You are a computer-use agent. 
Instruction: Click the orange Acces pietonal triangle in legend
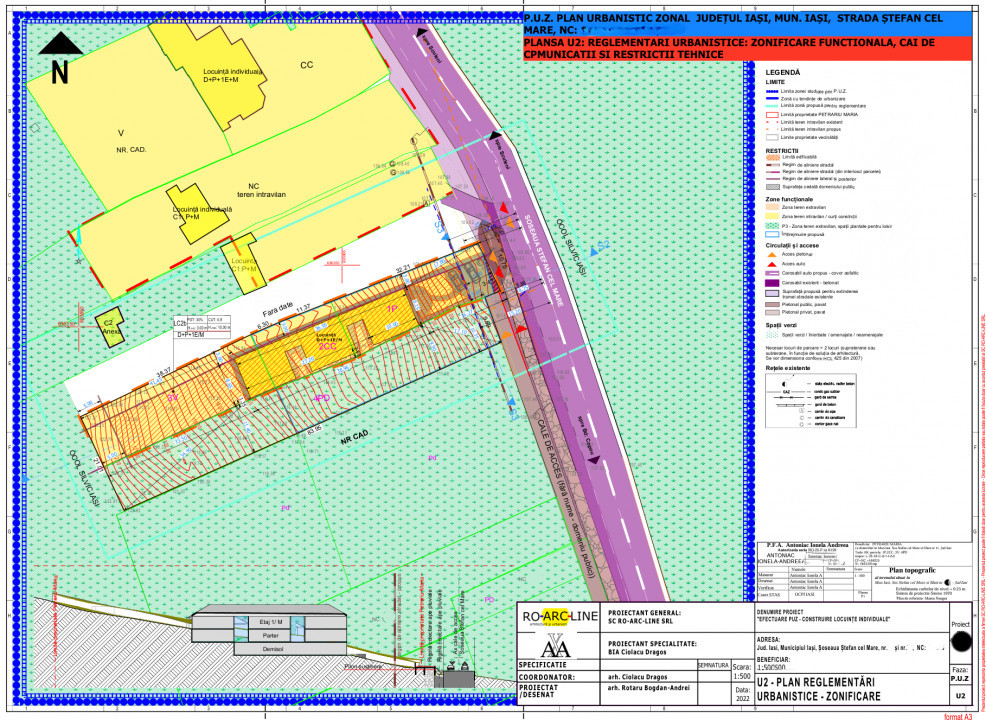coord(774,254)
